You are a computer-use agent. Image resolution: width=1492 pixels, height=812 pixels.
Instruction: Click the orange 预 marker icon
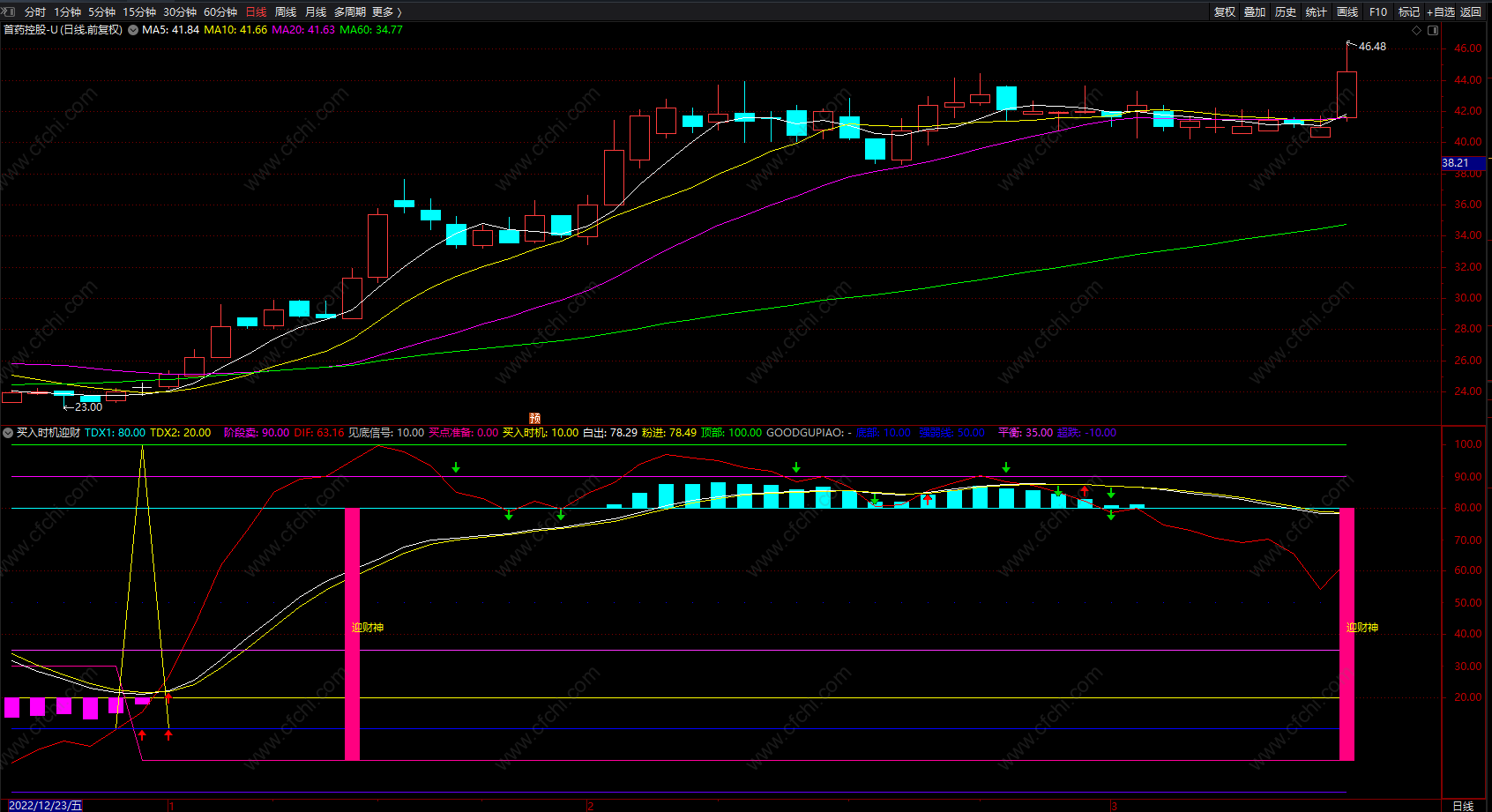(x=534, y=418)
